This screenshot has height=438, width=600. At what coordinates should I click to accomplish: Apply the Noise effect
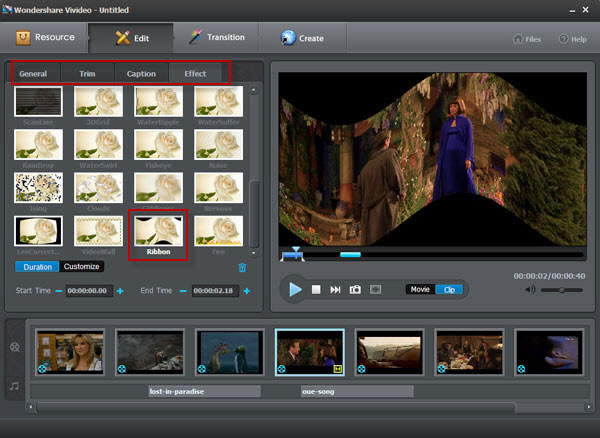point(218,145)
